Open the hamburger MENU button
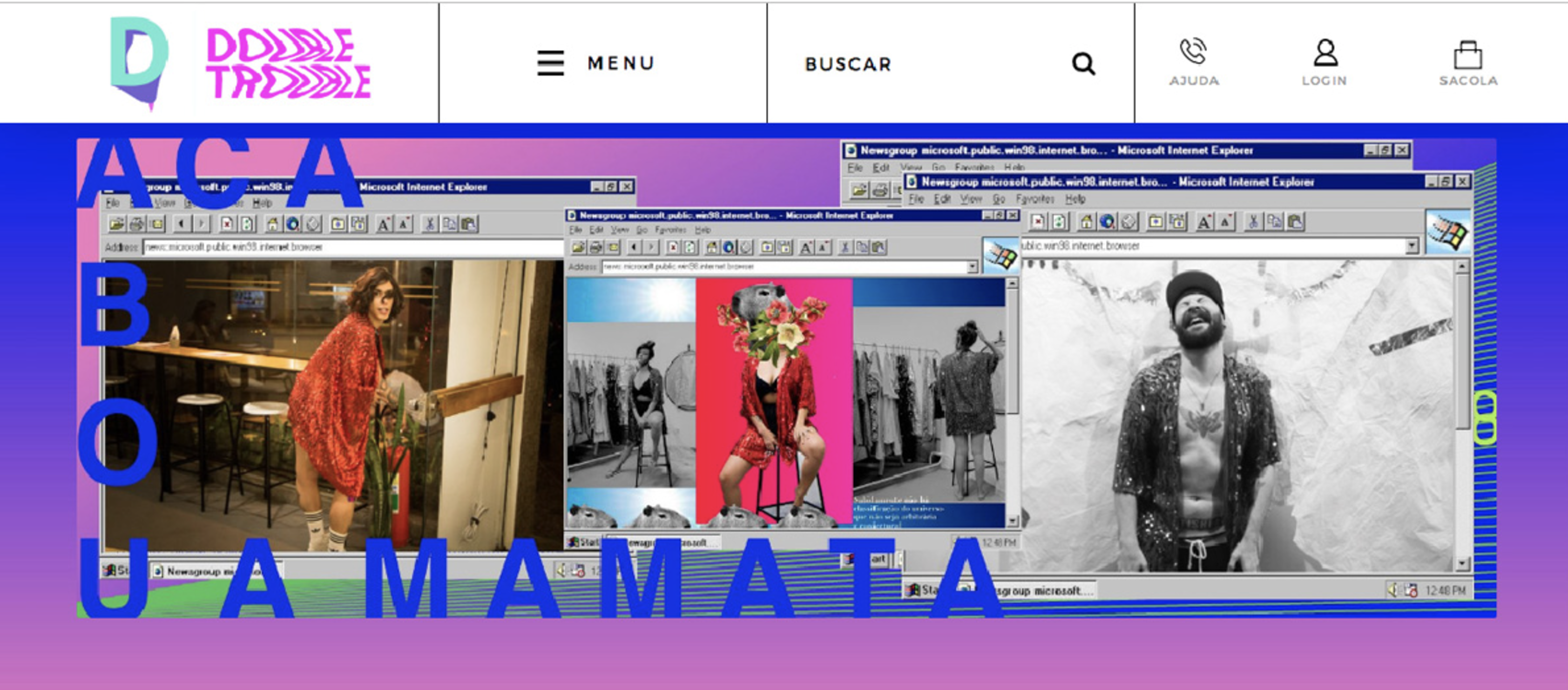1568x690 pixels. [595, 63]
